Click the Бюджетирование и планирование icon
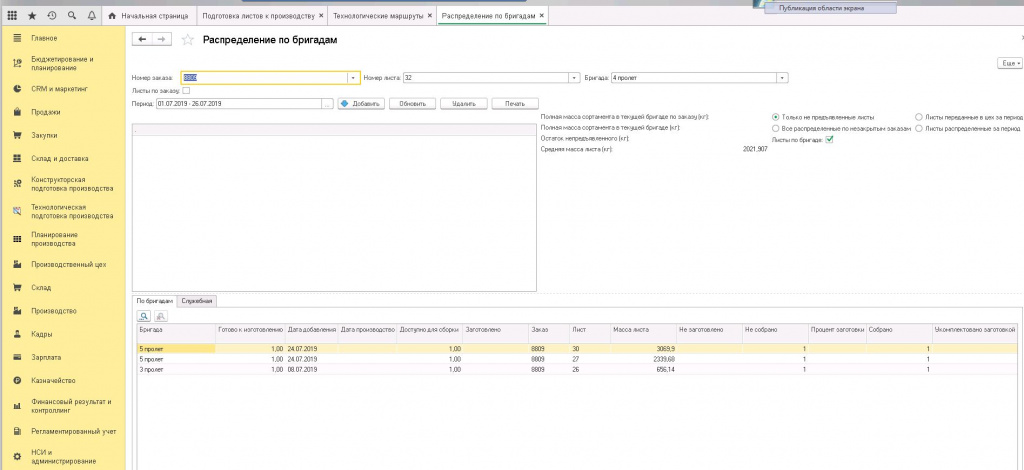1024x470 pixels. point(18,63)
